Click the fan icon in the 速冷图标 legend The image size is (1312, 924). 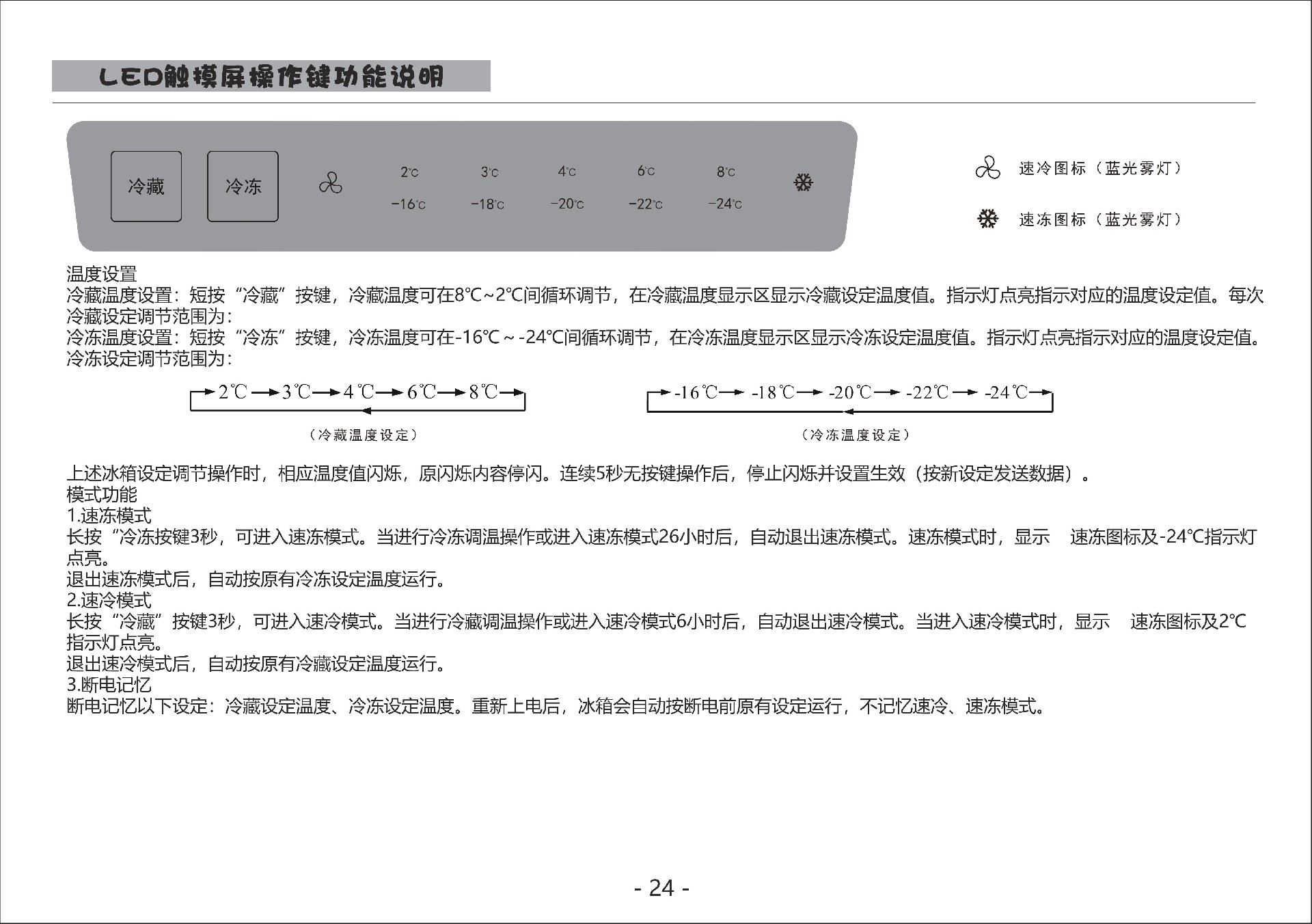tap(987, 167)
